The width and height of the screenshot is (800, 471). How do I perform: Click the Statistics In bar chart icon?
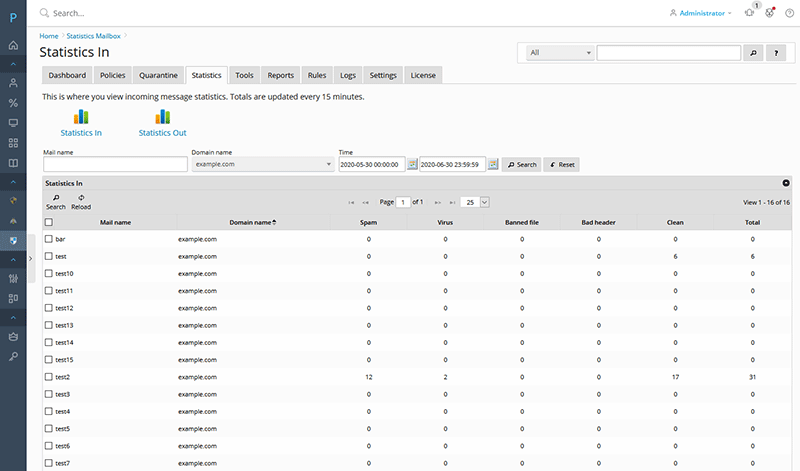[81, 117]
